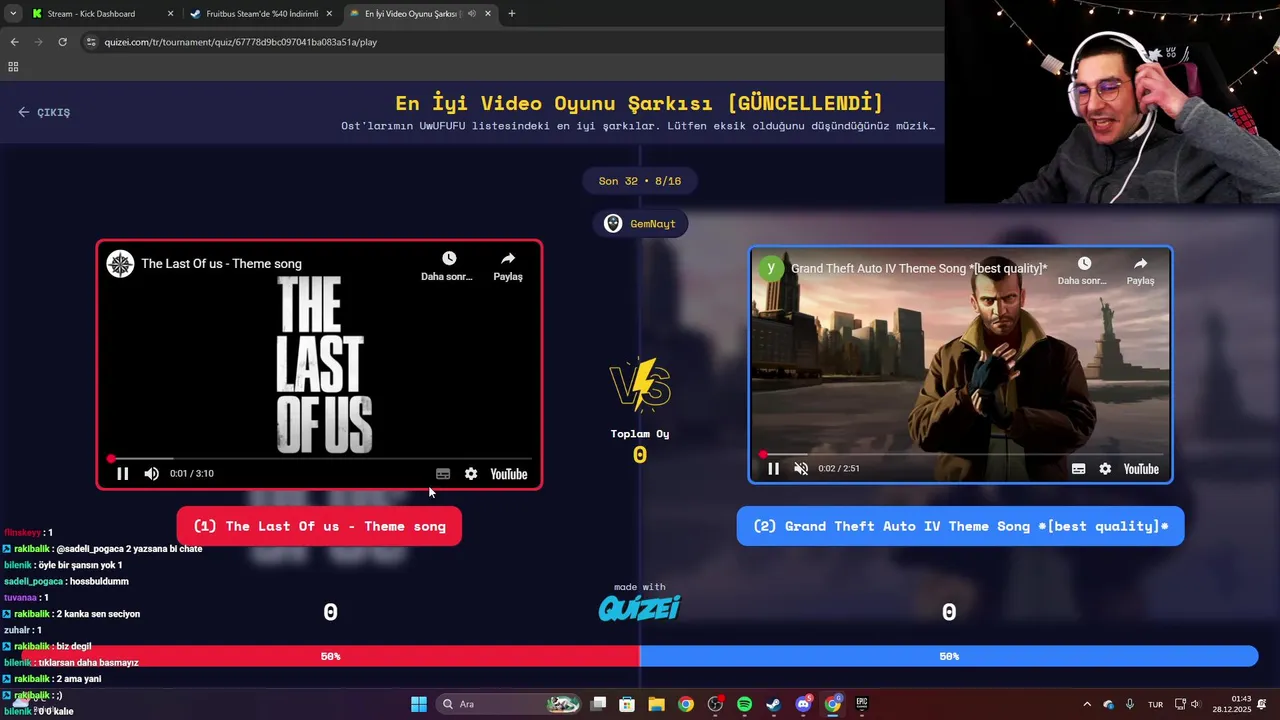
Task: Click the taskbar Ara search box
Action: pos(510,704)
